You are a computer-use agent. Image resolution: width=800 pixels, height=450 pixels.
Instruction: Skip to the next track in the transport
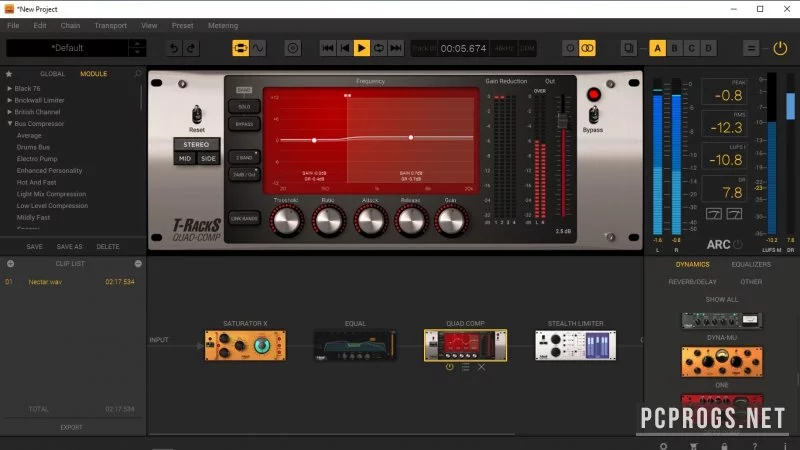pos(395,48)
